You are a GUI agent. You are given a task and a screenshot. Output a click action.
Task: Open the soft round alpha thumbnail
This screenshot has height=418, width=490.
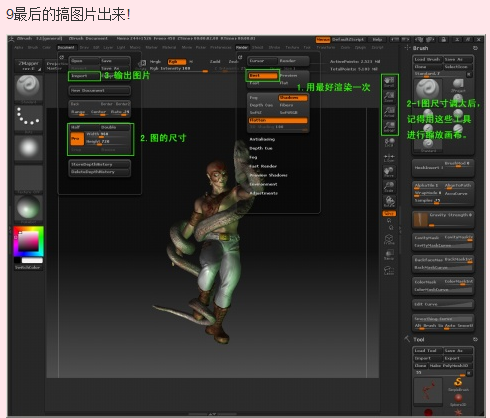coord(28,148)
